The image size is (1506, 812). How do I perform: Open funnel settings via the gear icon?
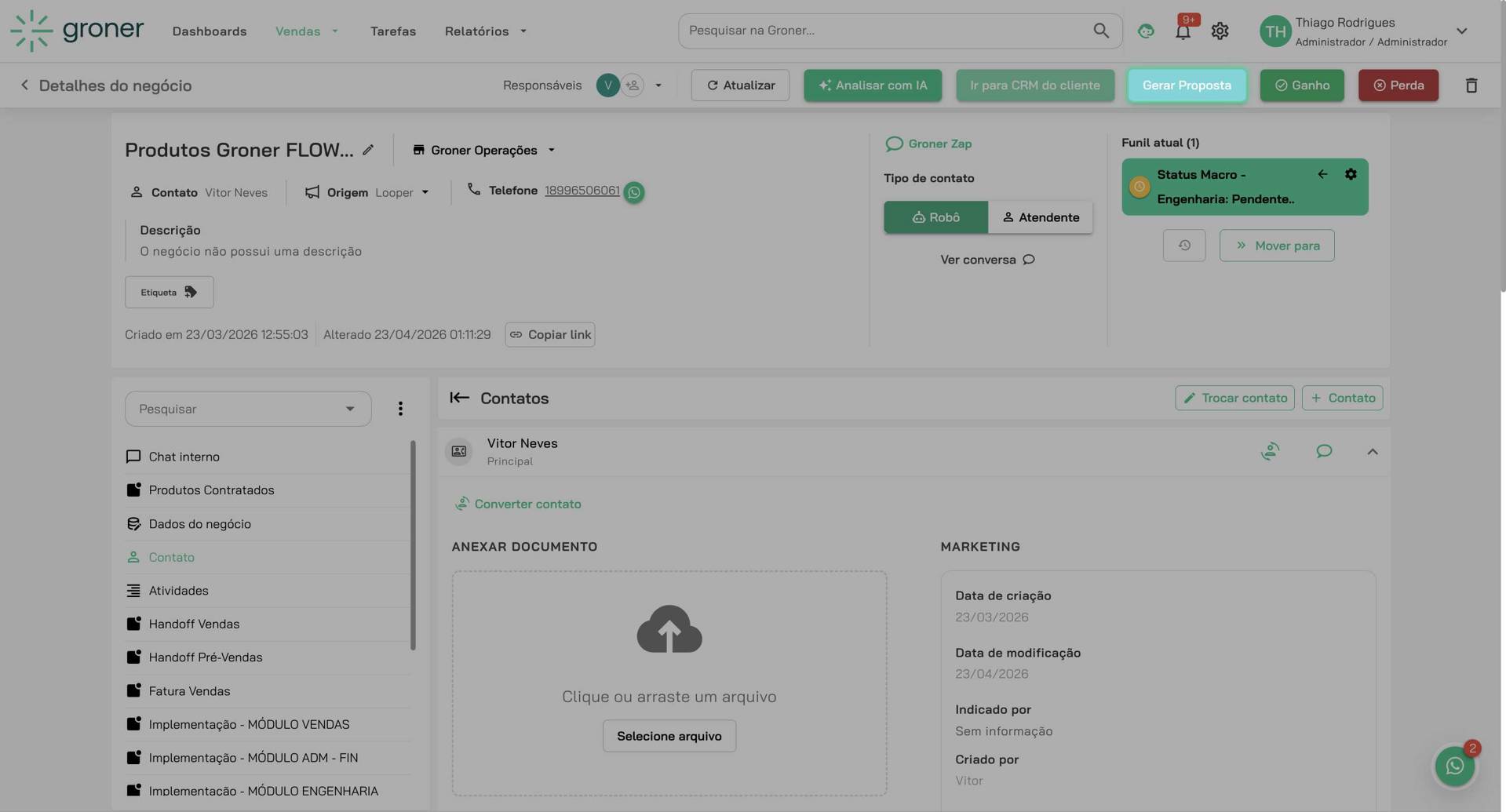(x=1351, y=174)
